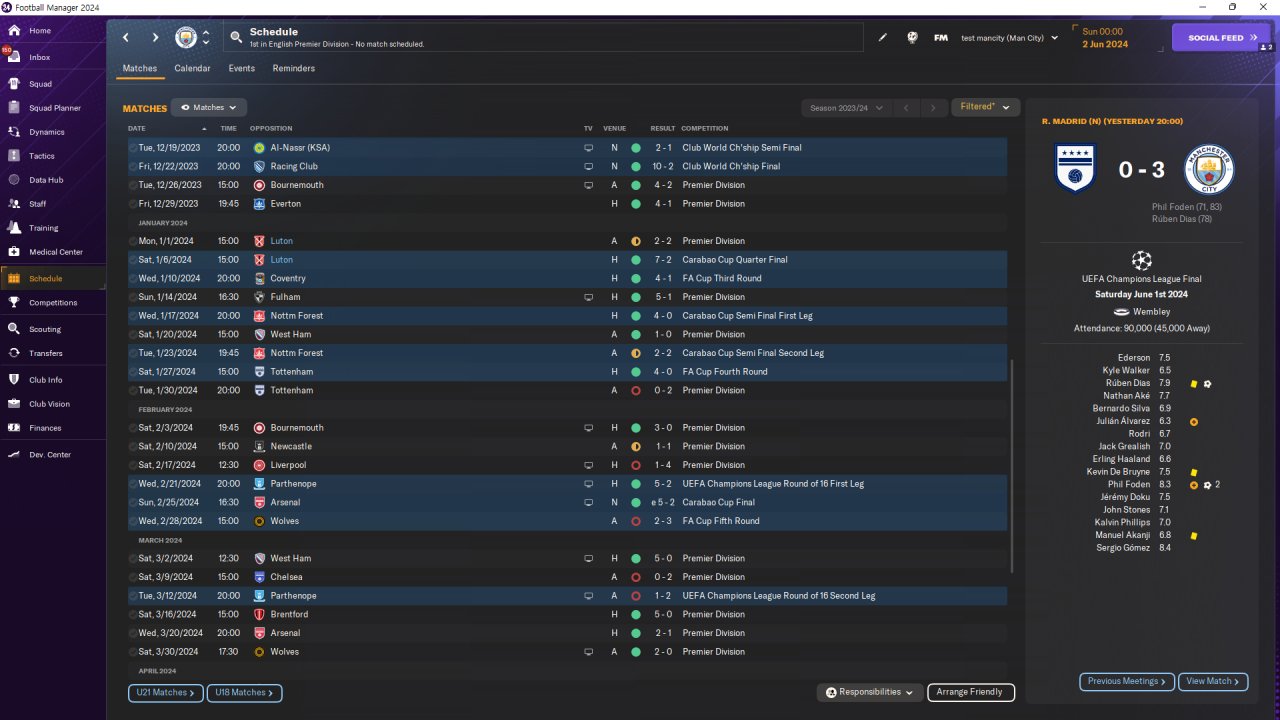Go to the next season arrow
The height and width of the screenshot is (720, 1280).
pos(933,108)
